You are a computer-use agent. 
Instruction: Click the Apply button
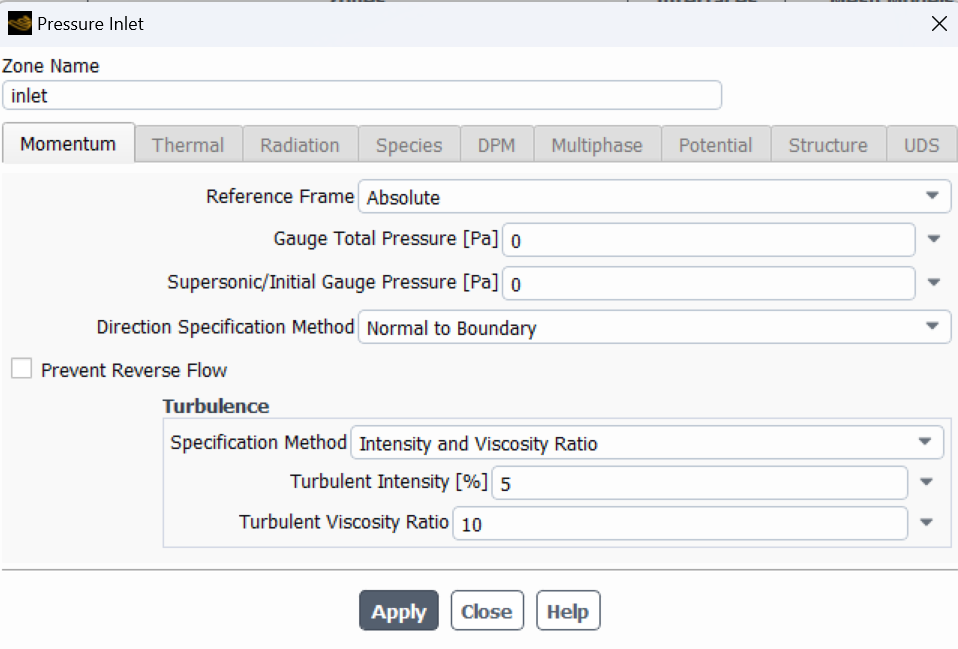tap(399, 610)
